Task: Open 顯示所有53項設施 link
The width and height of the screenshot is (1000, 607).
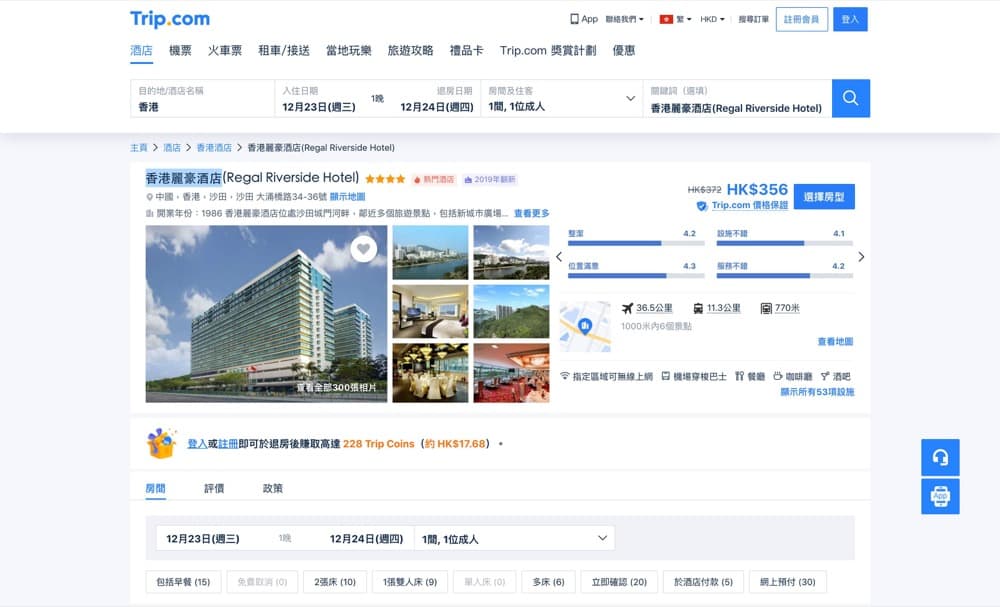Action: coord(818,392)
